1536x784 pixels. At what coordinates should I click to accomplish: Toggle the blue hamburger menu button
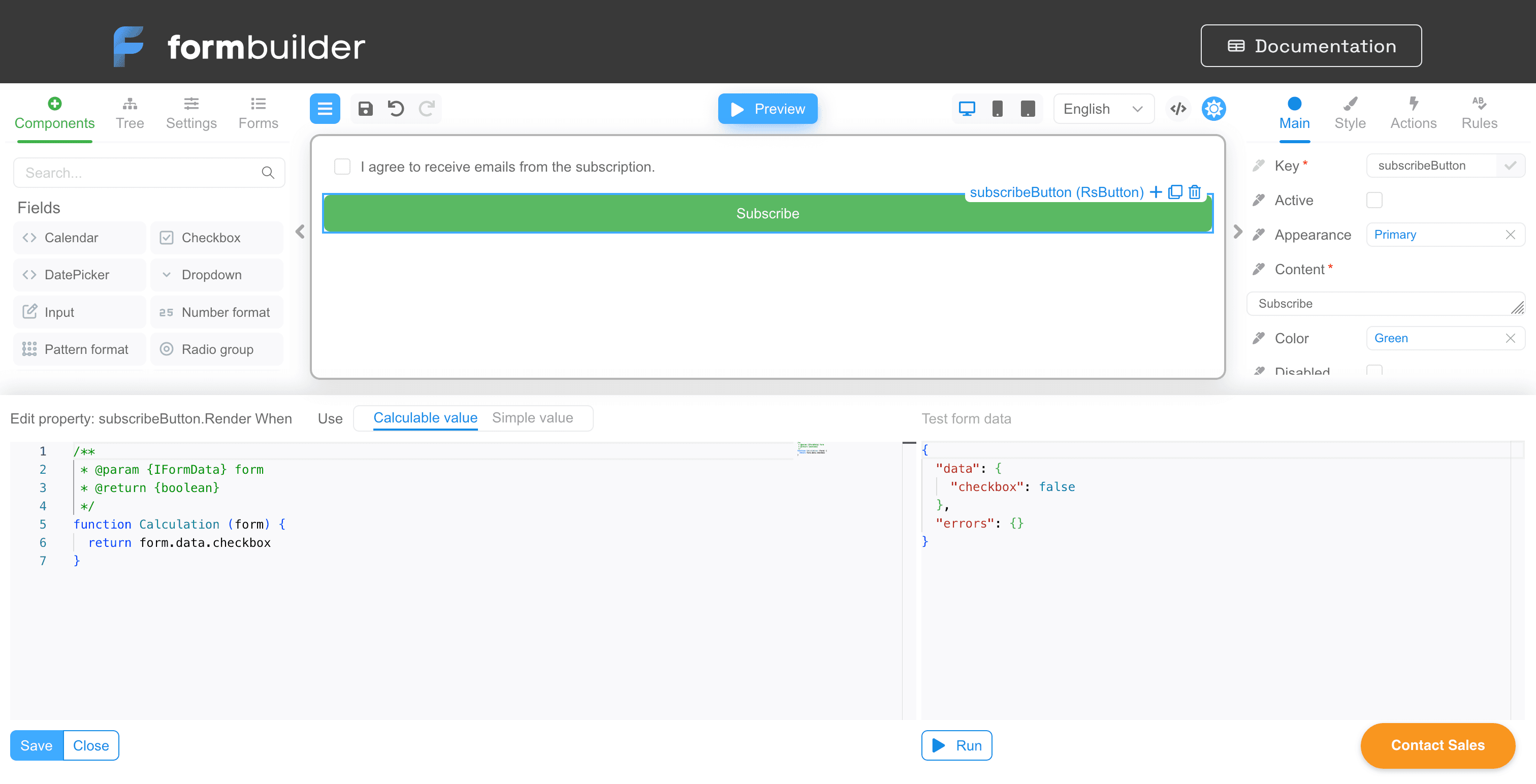325,109
